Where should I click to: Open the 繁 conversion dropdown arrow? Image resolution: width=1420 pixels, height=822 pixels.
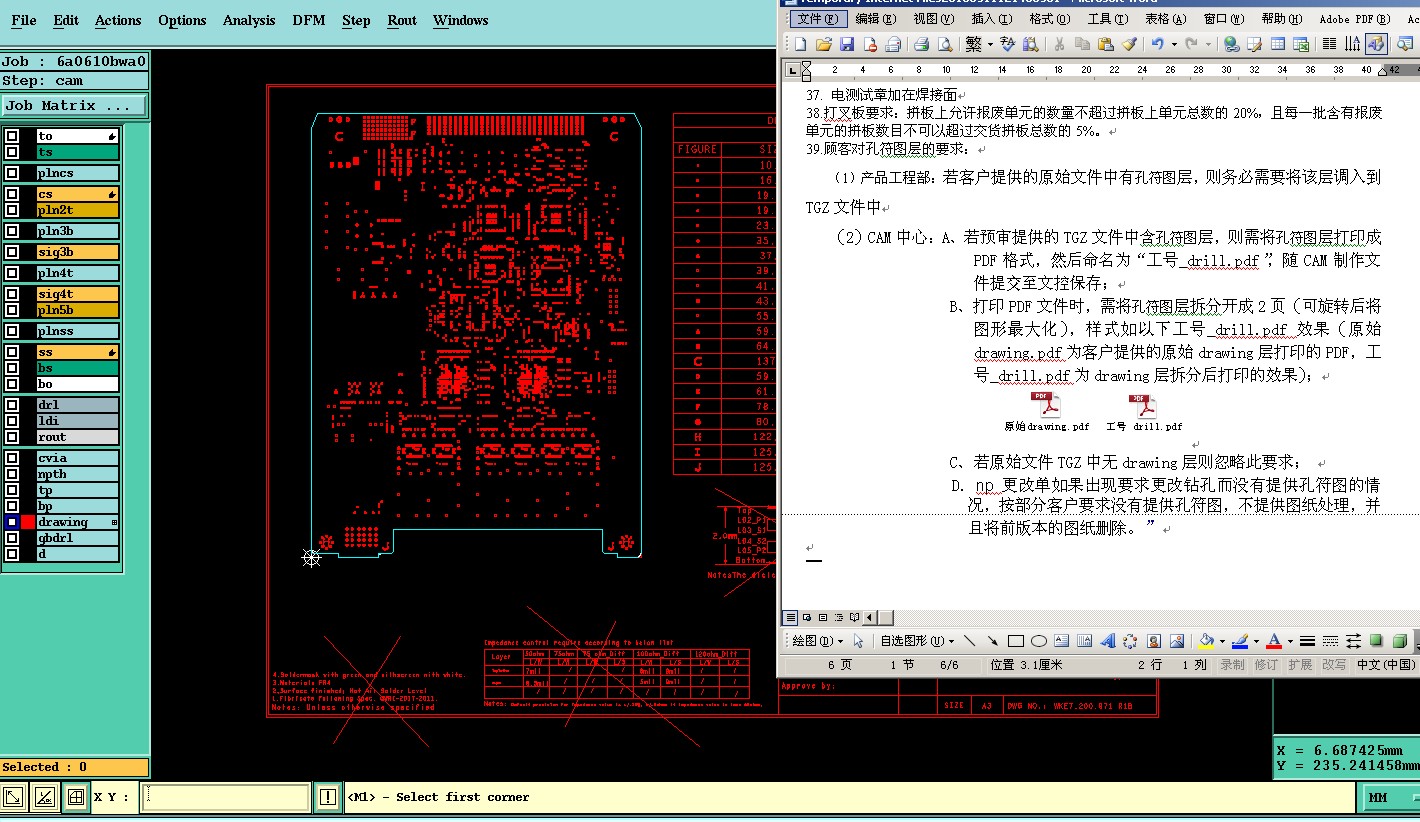990,44
